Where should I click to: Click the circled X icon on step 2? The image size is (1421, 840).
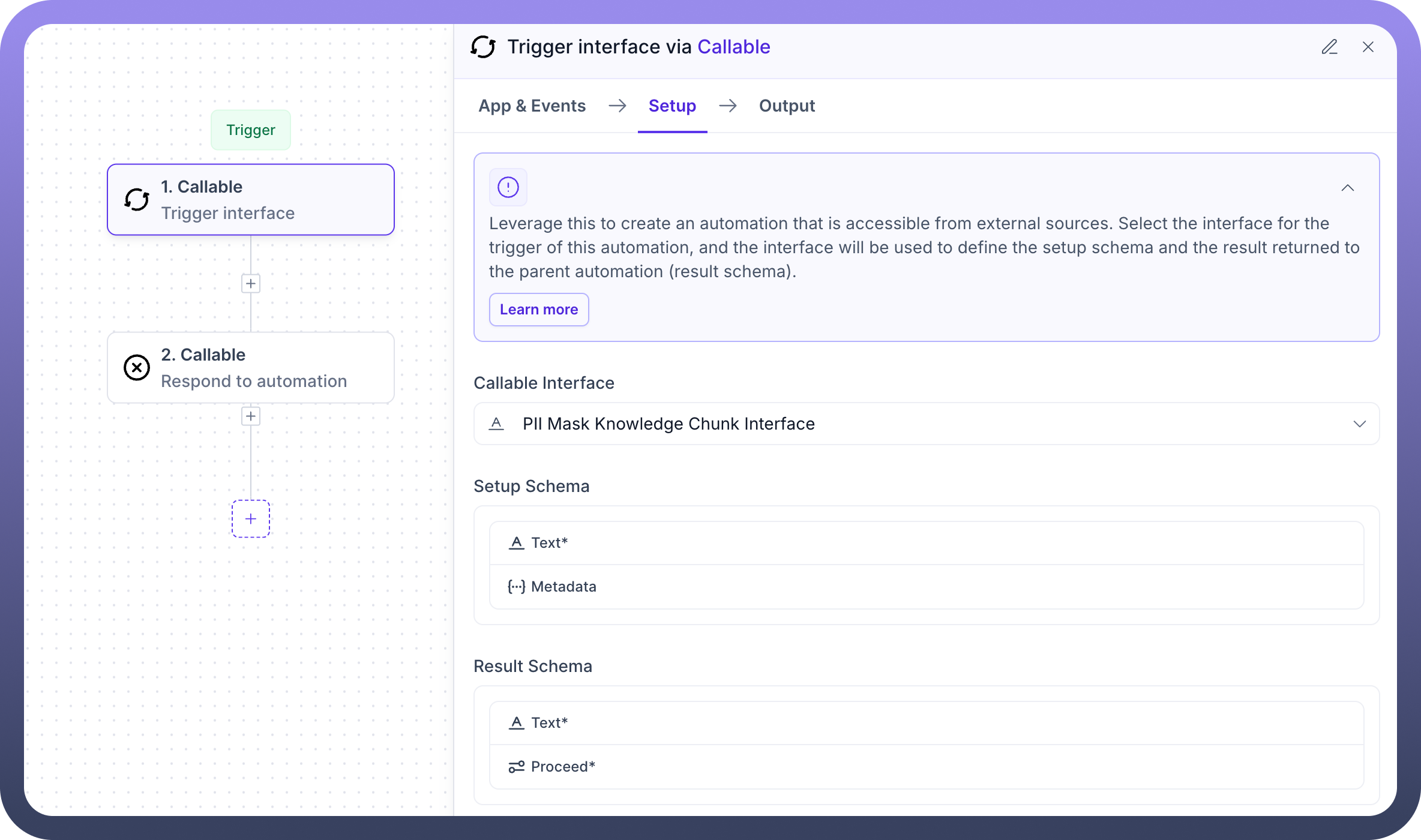137,367
